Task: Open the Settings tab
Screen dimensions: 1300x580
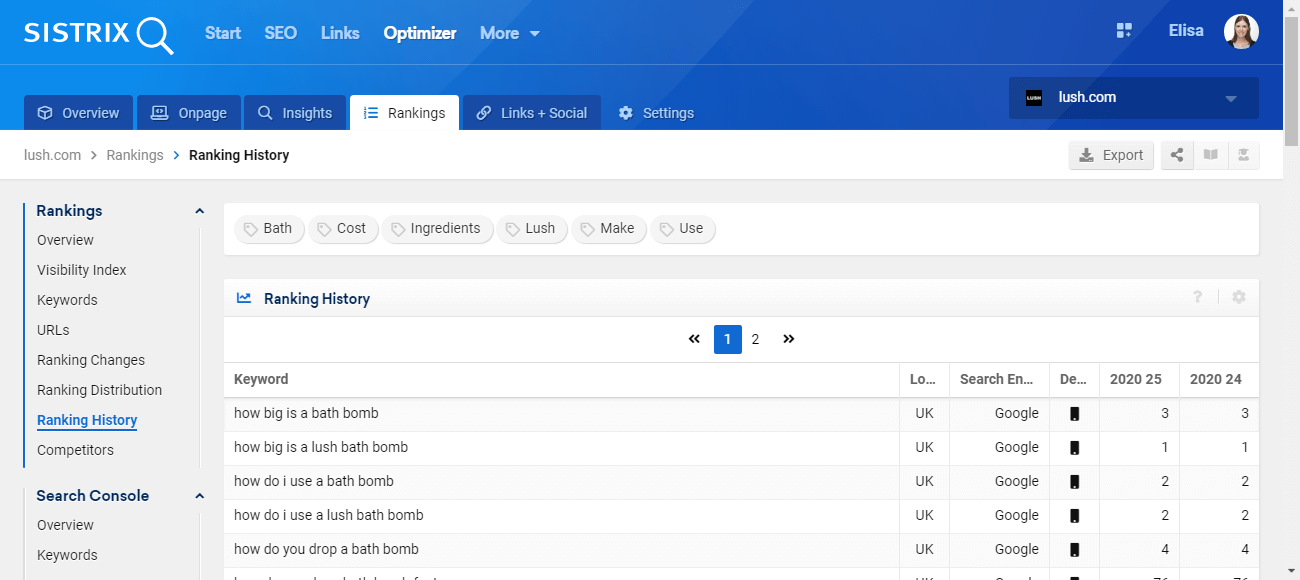Action: 656,113
